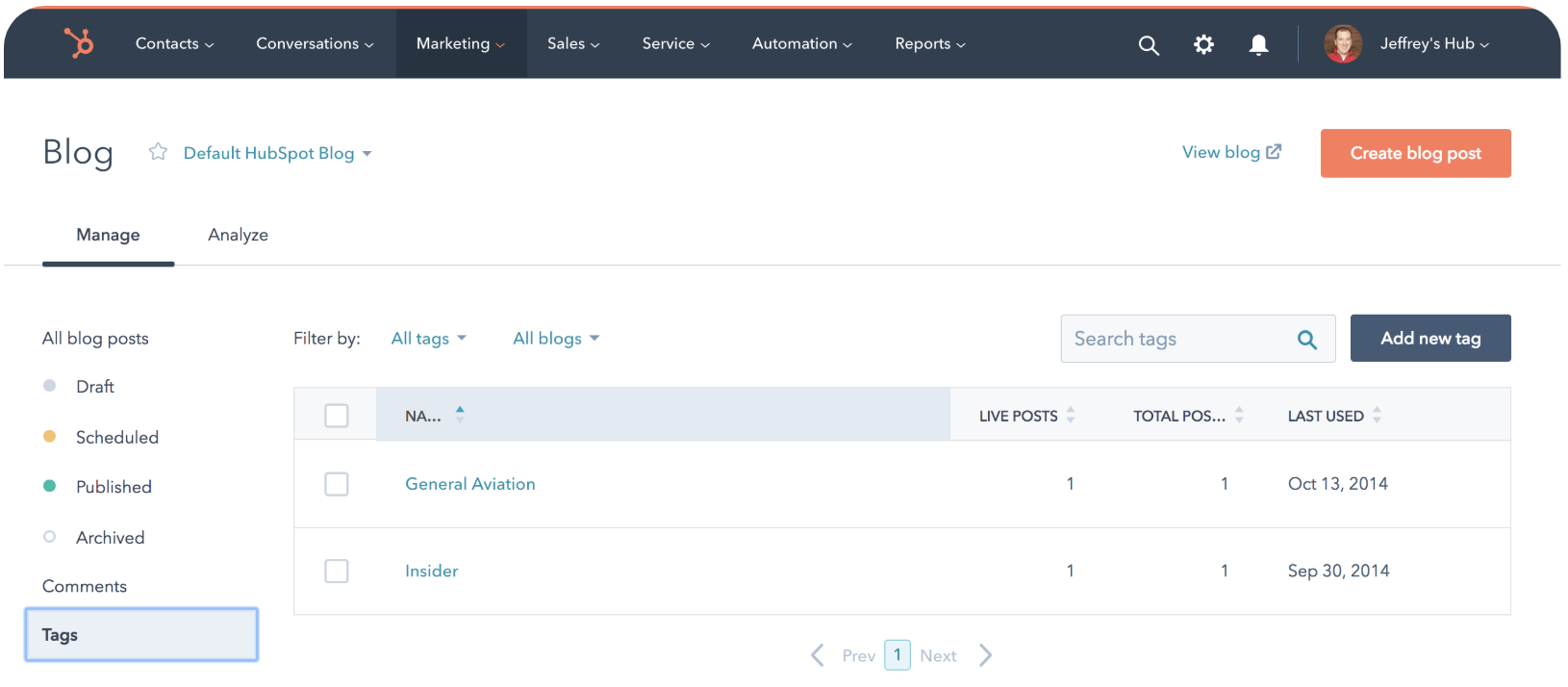Select All blog posts in sidebar

click(95, 339)
